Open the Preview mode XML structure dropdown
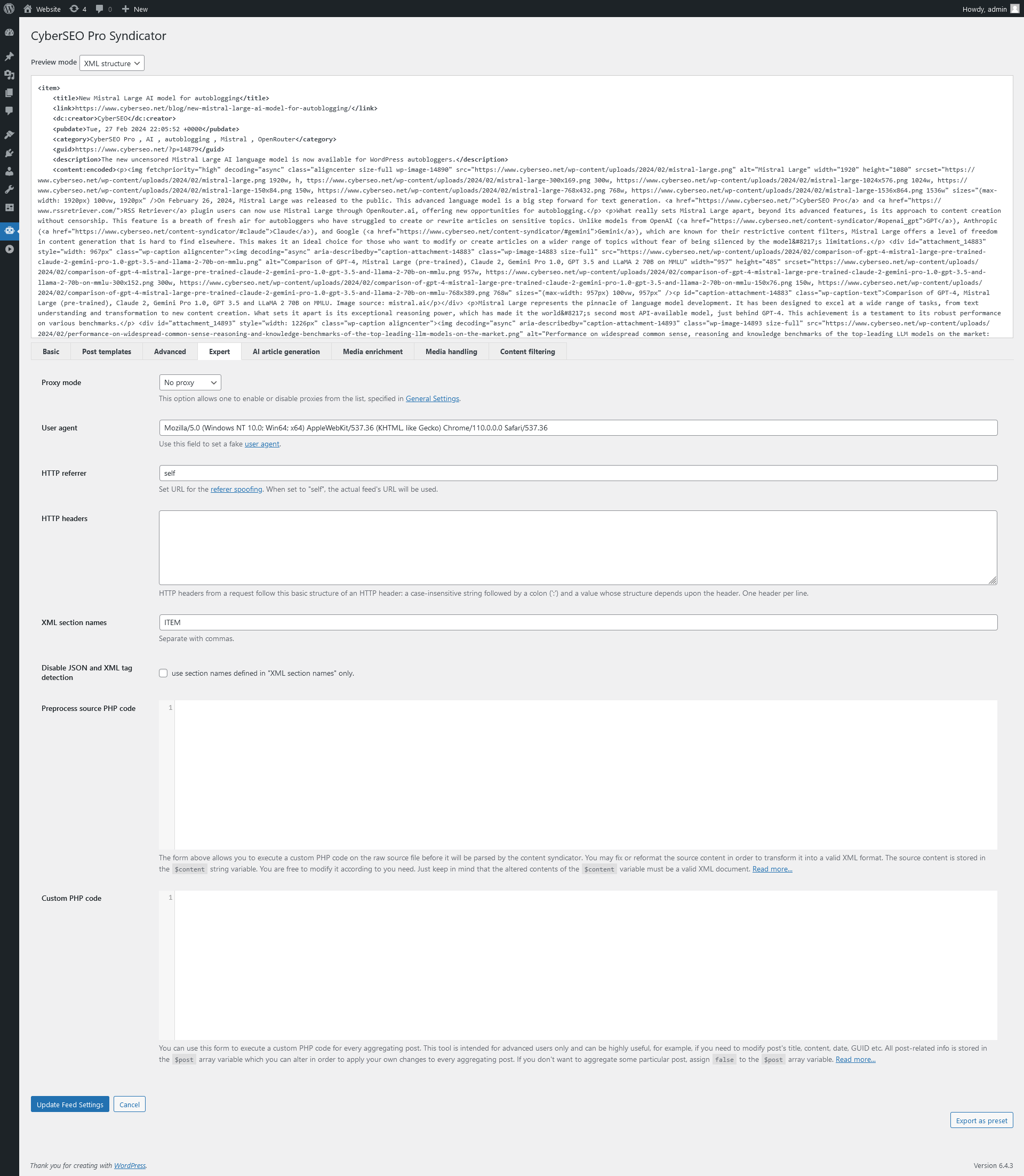The height and width of the screenshot is (1176, 1024). pyautogui.click(x=112, y=63)
